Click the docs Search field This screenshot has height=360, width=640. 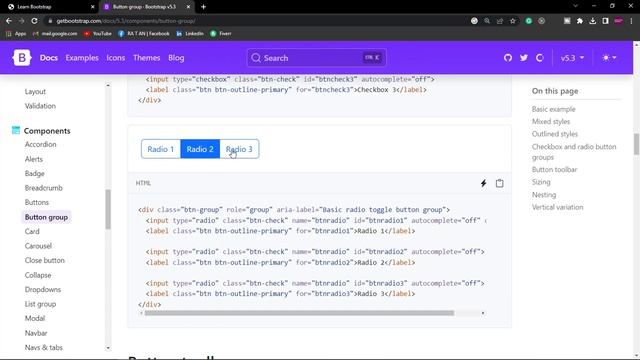(x=316, y=58)
